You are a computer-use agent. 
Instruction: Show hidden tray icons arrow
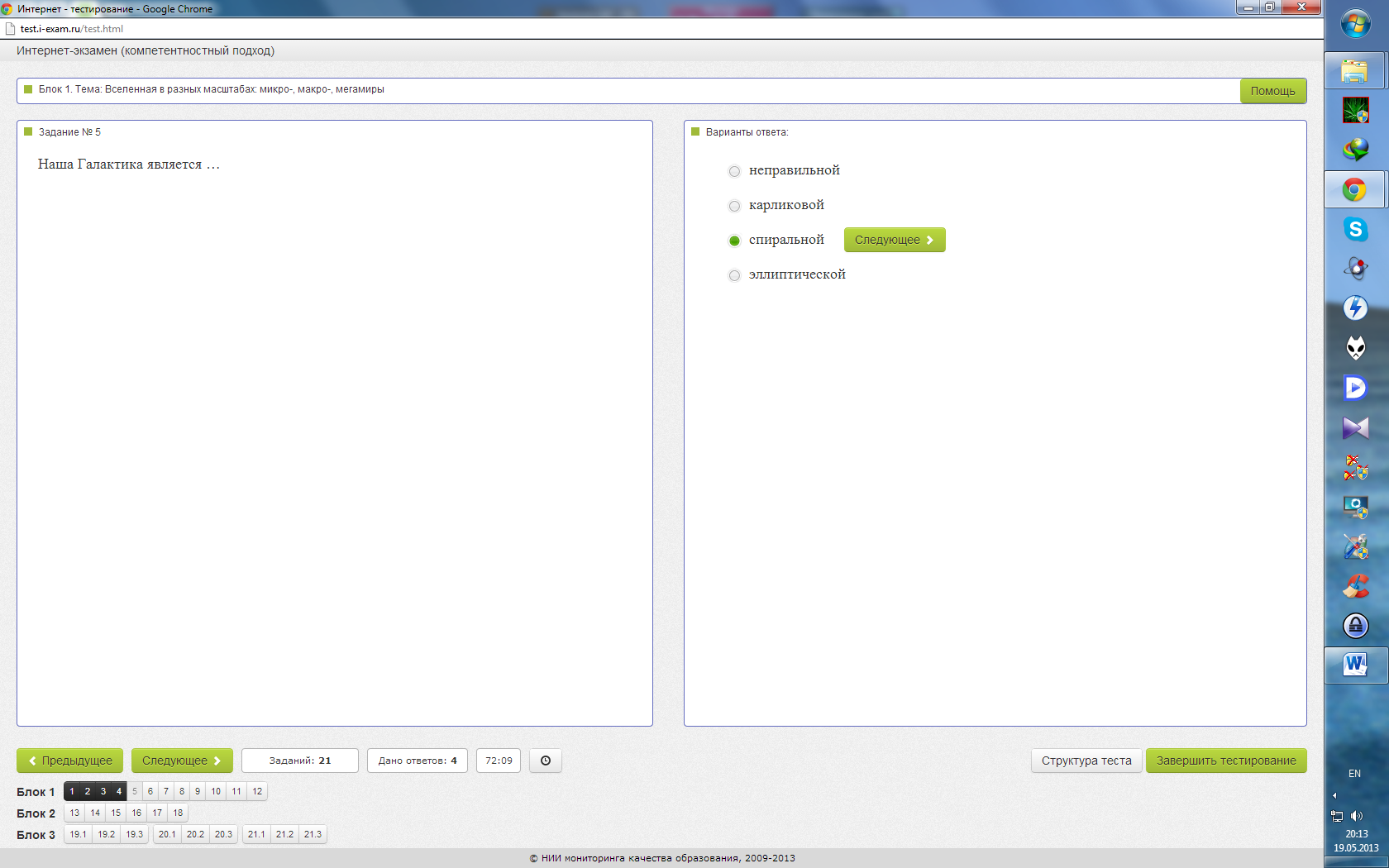[x=1334, y=795]
